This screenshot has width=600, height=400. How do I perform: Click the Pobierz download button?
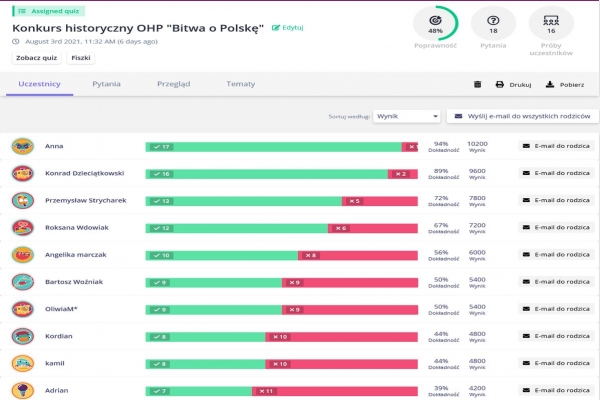point(564,85)
